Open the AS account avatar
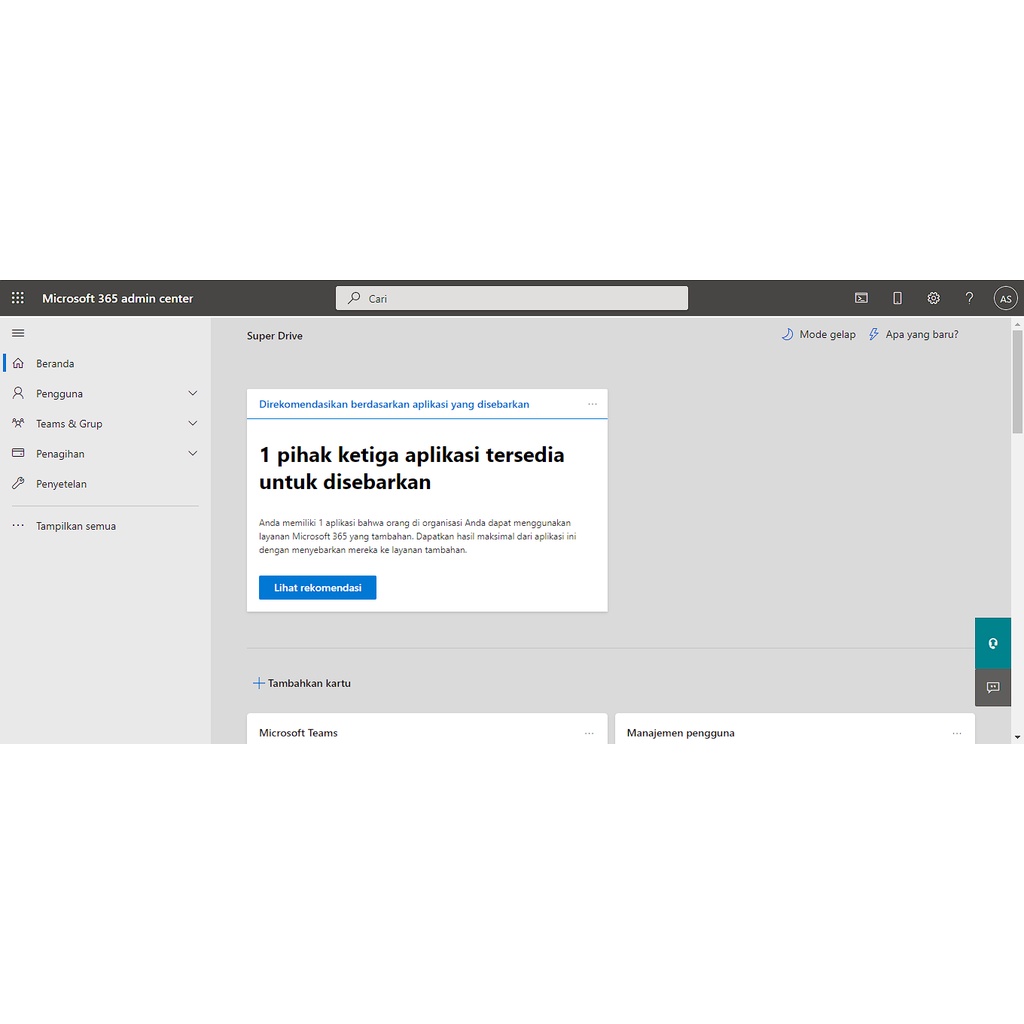 pos(1005,297)
